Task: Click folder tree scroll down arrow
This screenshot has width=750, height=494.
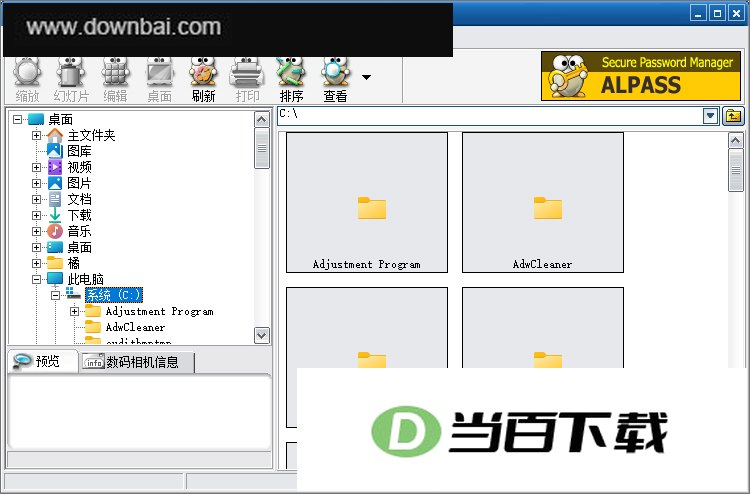Action: tap(262, 335)
